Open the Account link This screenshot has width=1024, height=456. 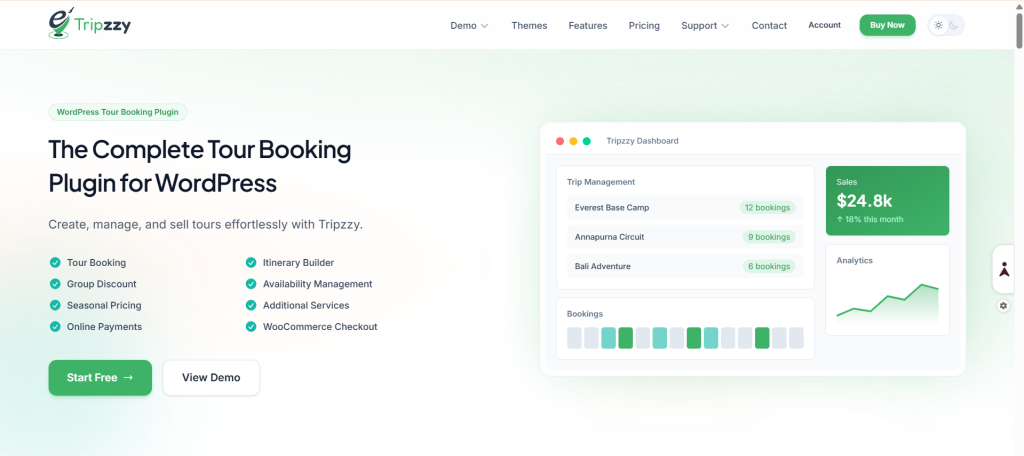pyautogui.click(x=824, y=25)
